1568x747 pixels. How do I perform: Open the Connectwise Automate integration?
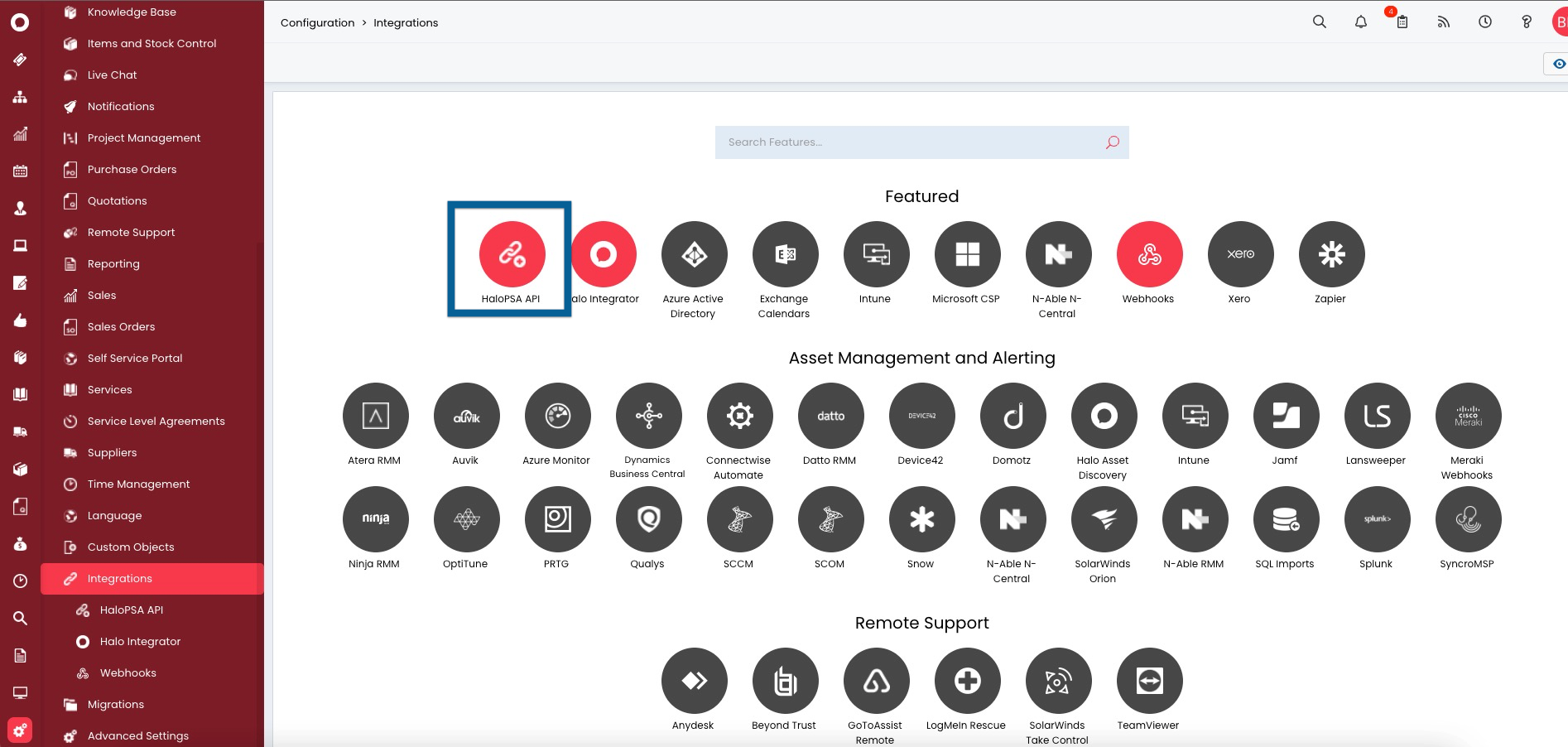point(739,416)
